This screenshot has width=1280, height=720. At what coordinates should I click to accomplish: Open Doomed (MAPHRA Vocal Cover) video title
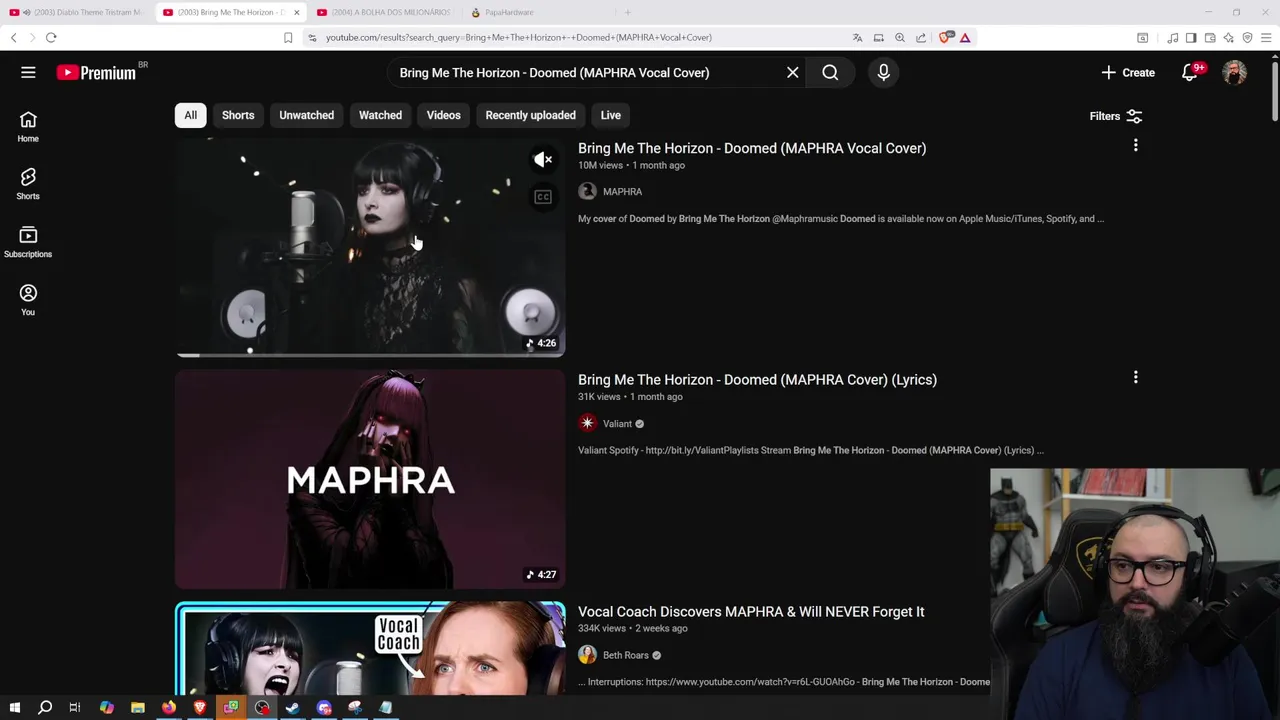pyautogui.click(x=752, y=148)
